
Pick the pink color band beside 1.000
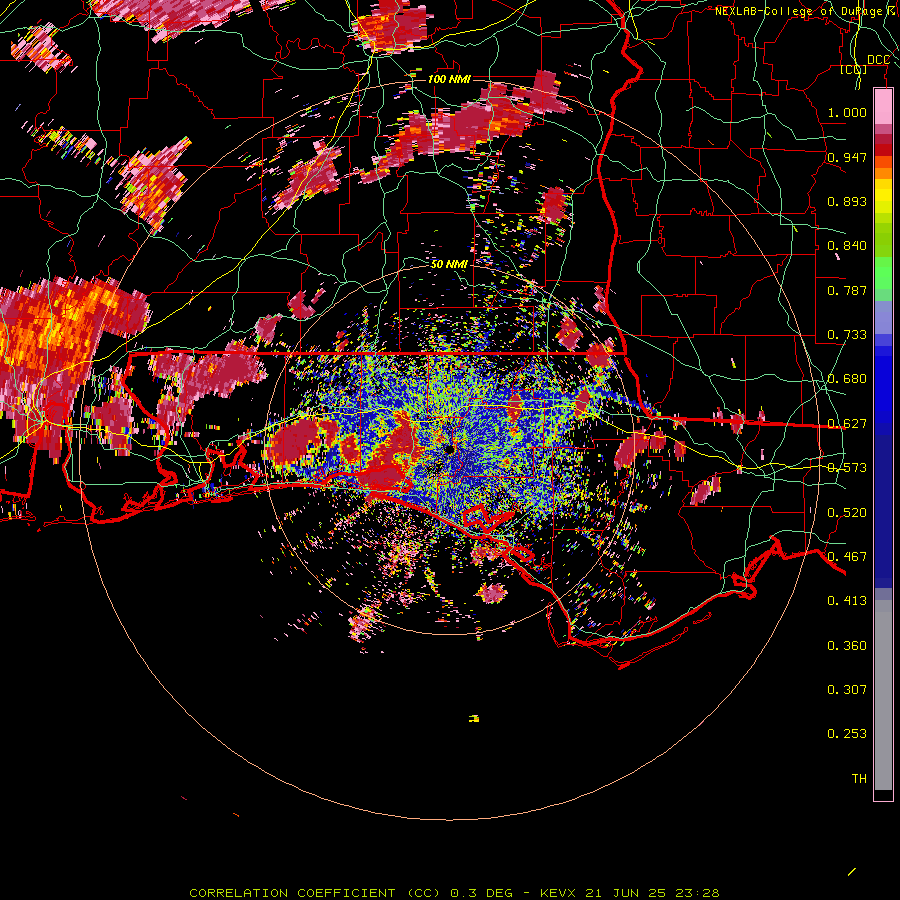point(883,107)
